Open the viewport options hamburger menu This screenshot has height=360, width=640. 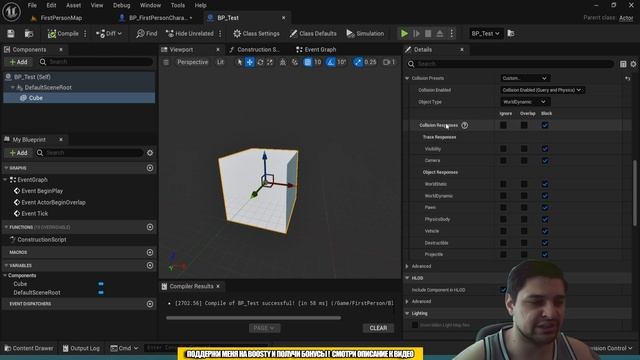(166, 62)
